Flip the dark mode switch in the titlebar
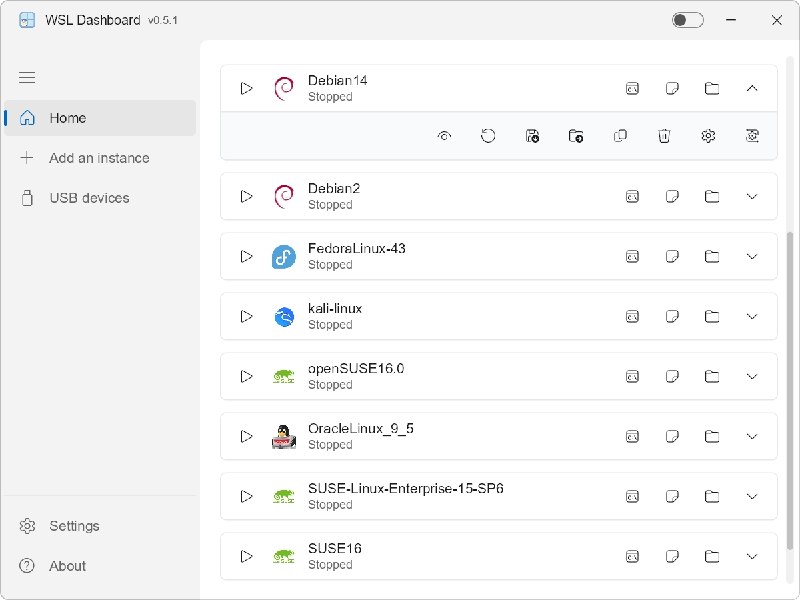The width and height of the screenshot is (800, 600). (687, 19)
